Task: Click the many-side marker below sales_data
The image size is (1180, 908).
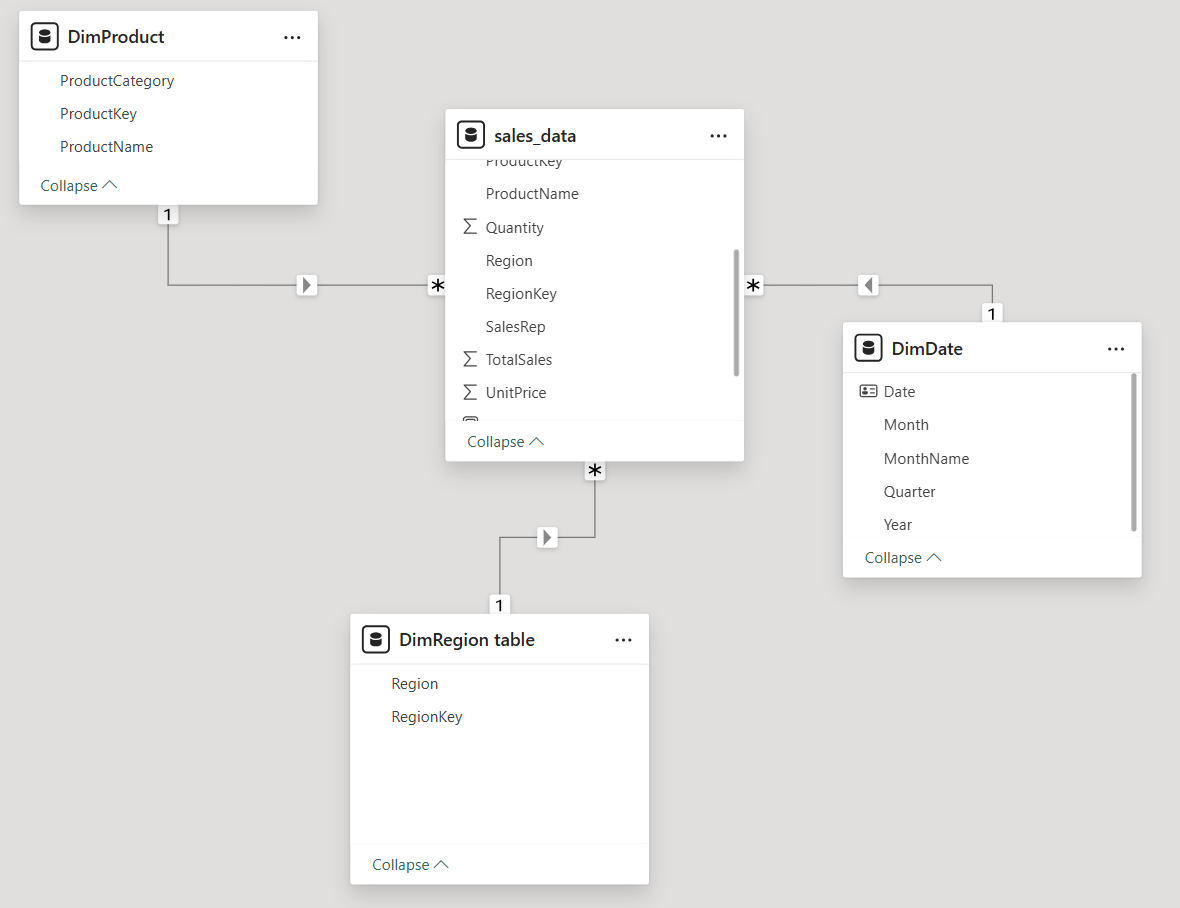Action: click(595, 471)
